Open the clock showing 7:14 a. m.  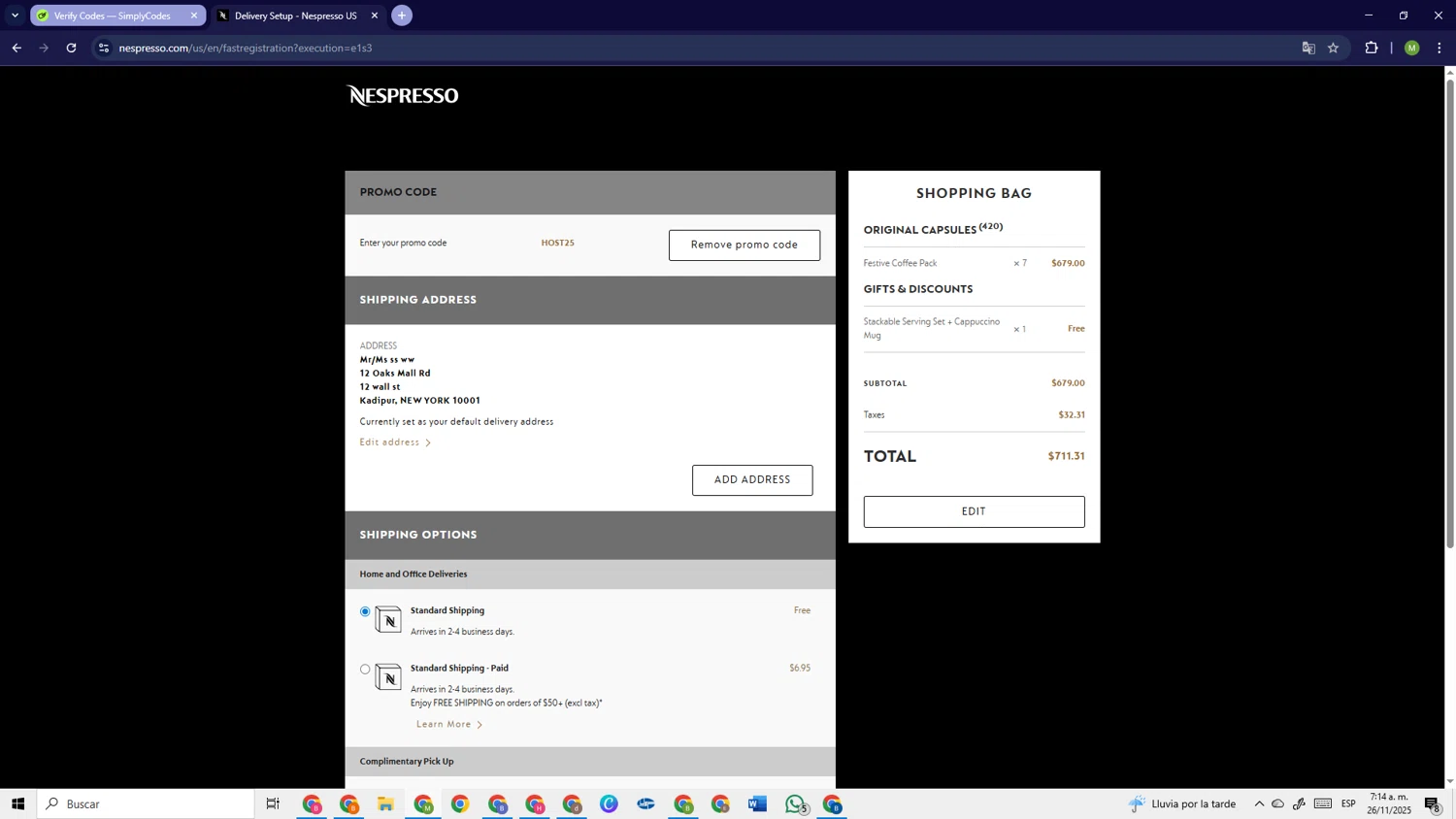(1389, 803)
